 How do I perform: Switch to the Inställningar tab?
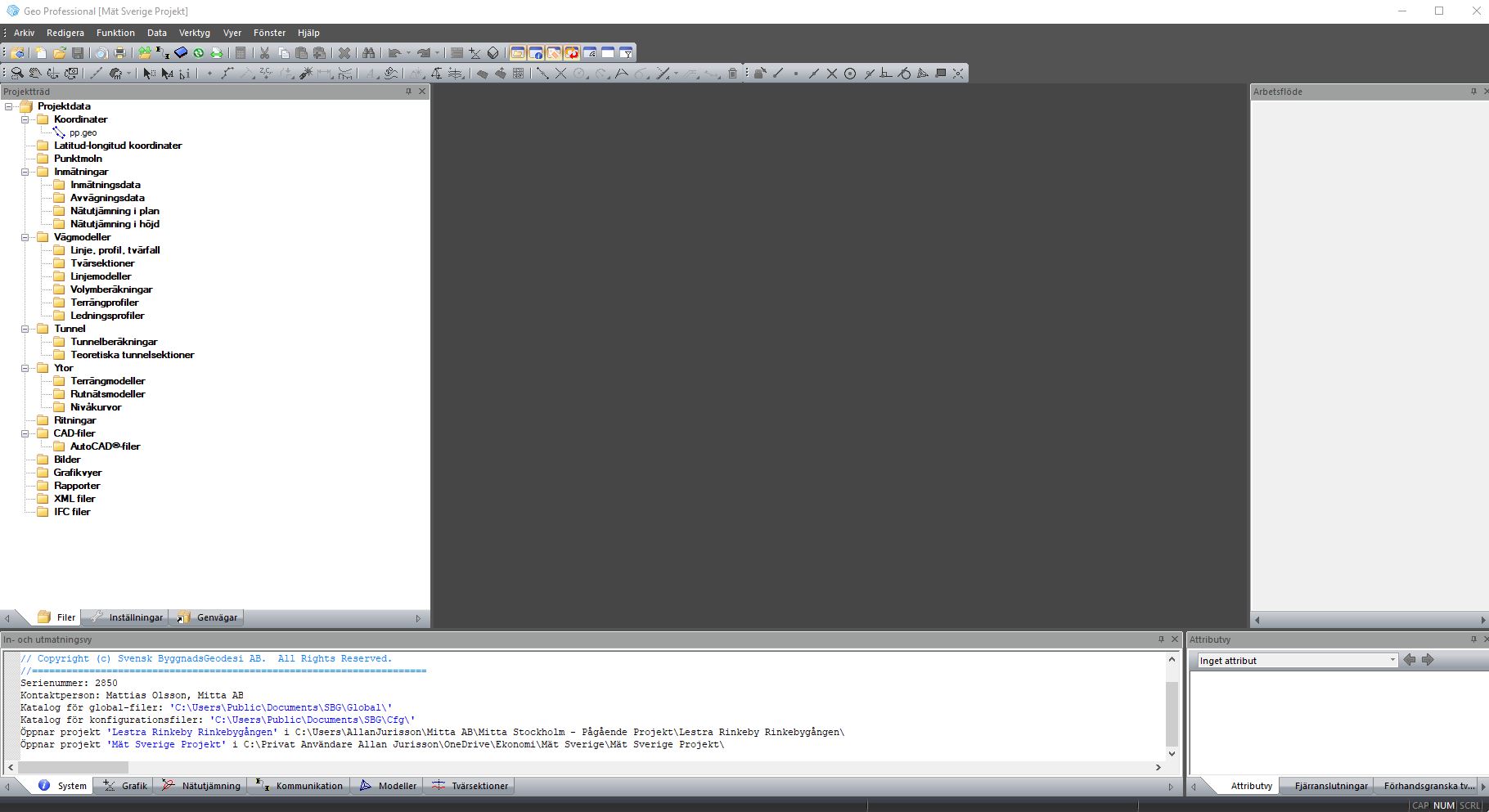point(126,617)
